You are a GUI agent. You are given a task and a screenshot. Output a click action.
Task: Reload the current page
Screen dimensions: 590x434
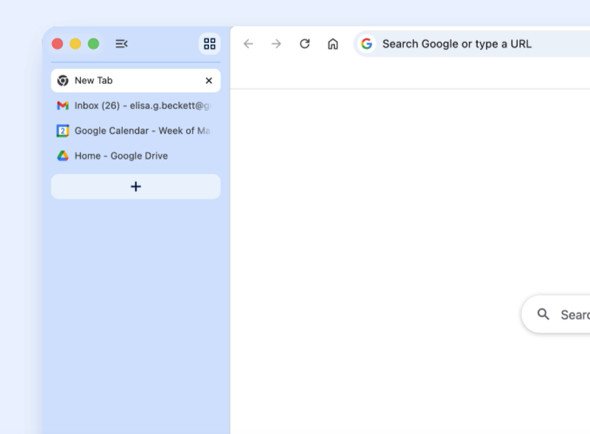pos(305,44)
